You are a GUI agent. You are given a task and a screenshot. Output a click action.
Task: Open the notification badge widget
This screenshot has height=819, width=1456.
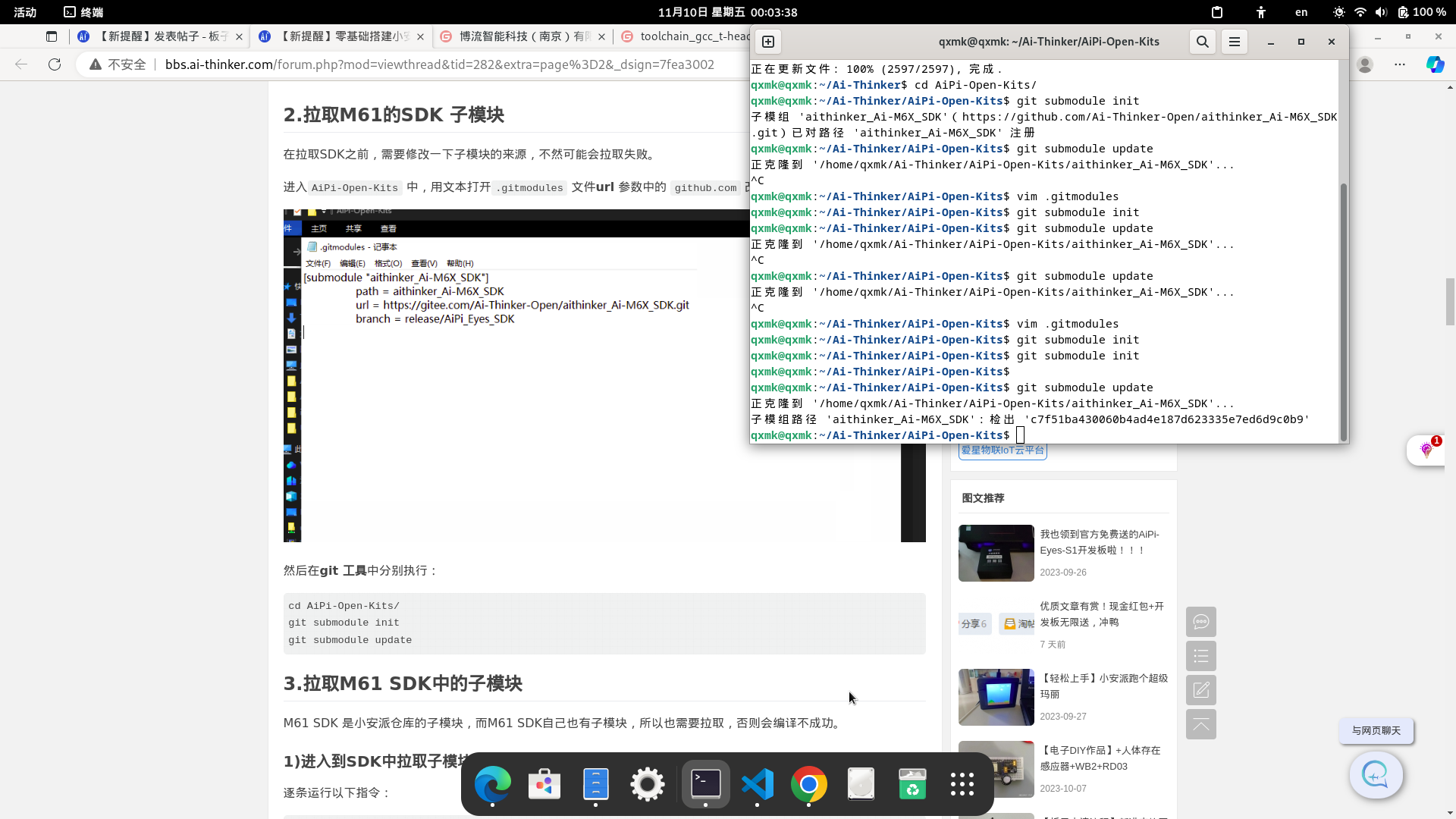(1426, 450)
